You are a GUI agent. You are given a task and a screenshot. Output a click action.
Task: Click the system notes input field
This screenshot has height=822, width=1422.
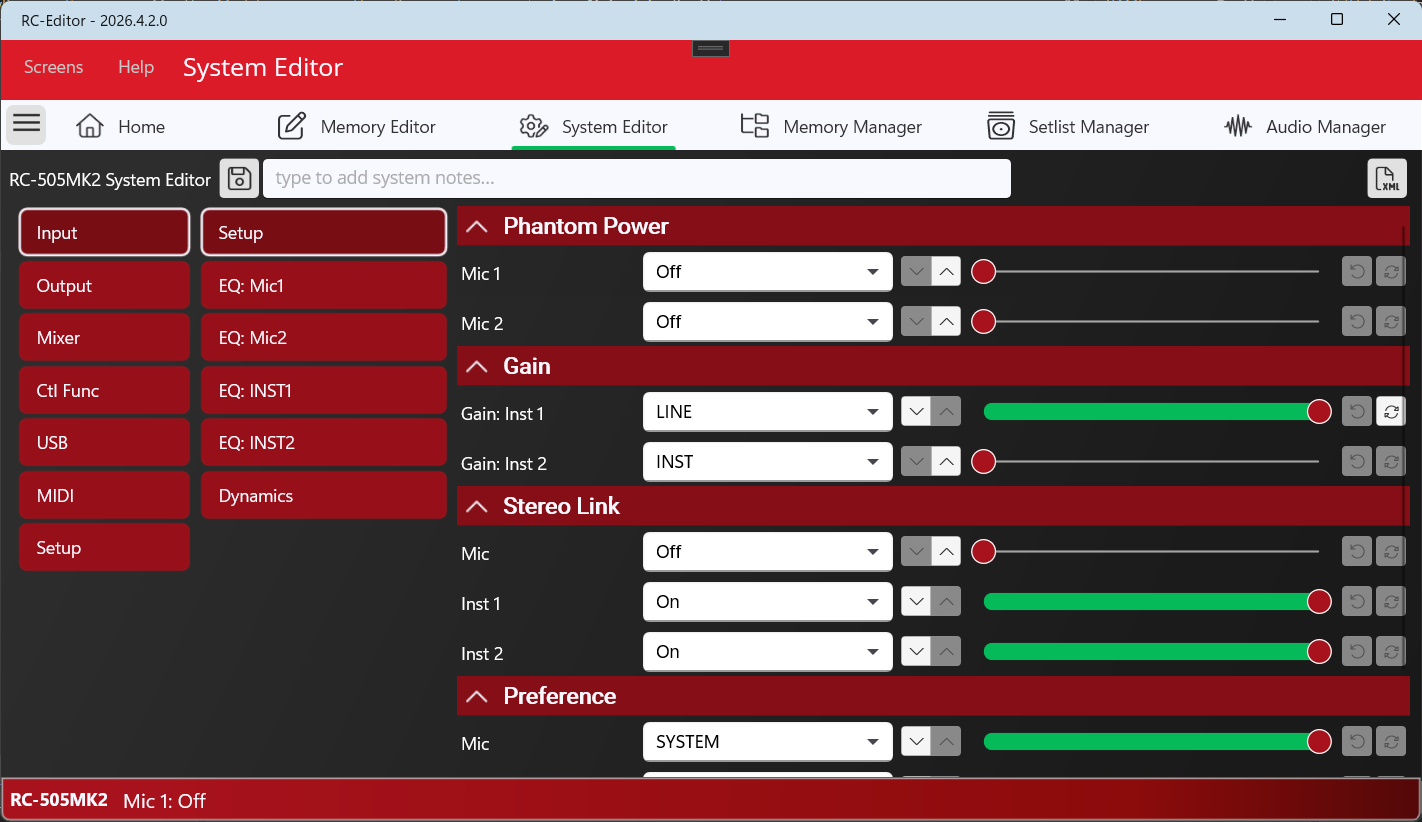click(x=637, y=179)
